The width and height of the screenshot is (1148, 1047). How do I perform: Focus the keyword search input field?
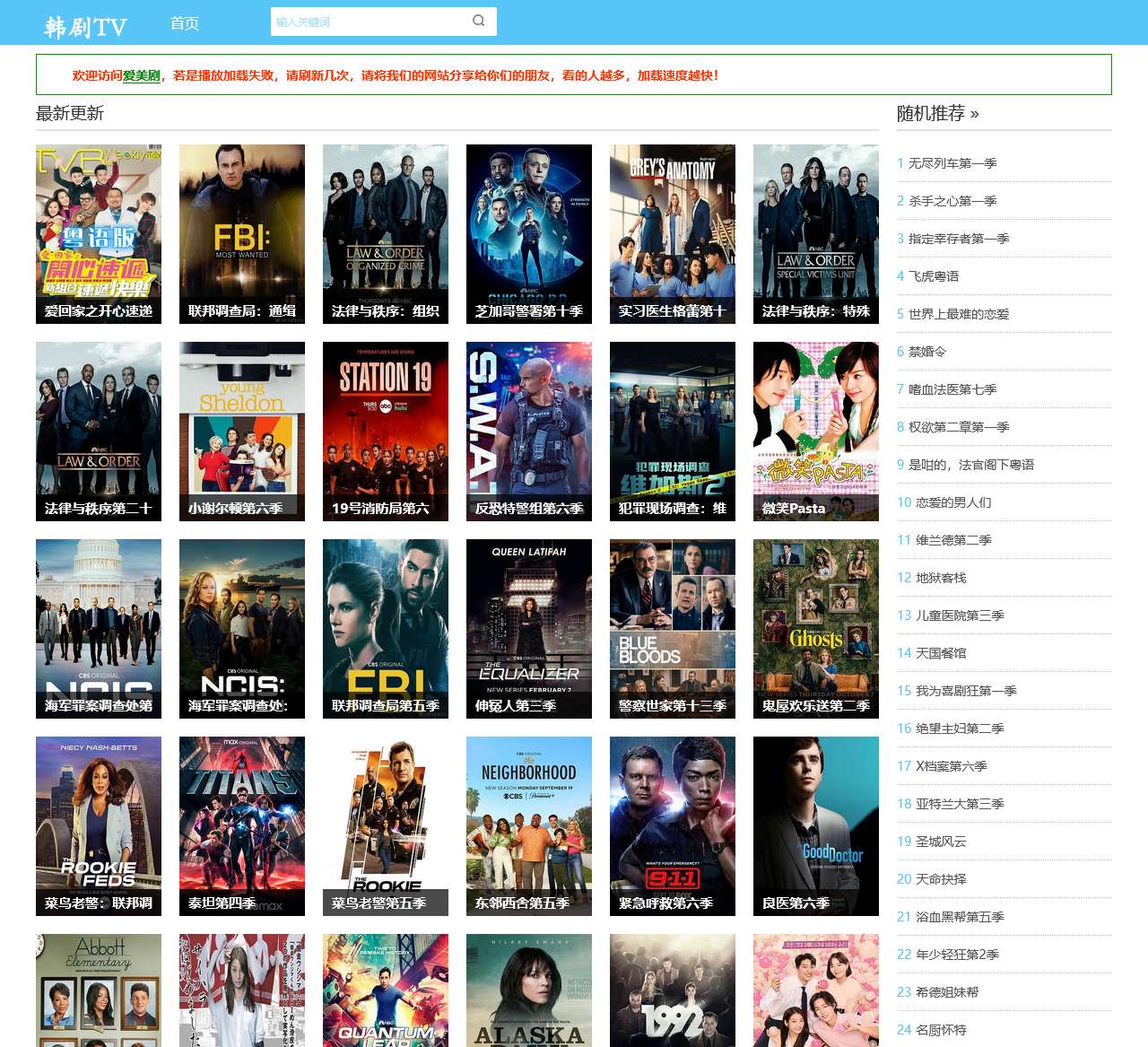point(369,22)
